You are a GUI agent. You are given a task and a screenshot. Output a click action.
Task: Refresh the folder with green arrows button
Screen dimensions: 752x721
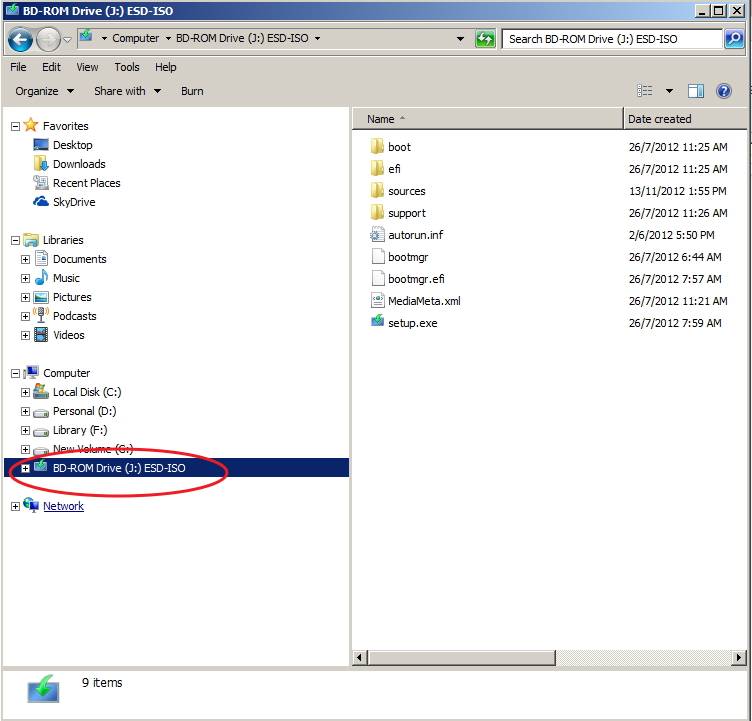(485, 39)
